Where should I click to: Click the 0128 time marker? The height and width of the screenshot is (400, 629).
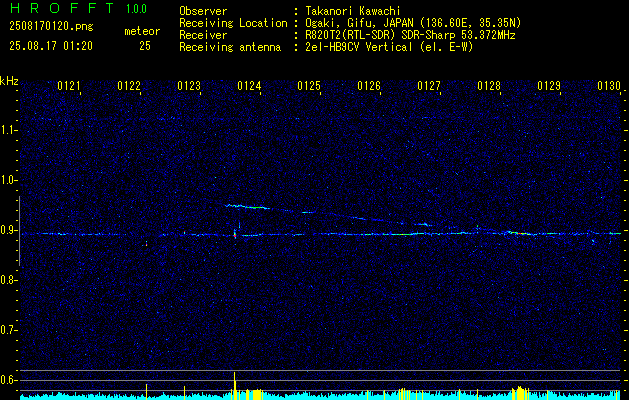point(489,86)
